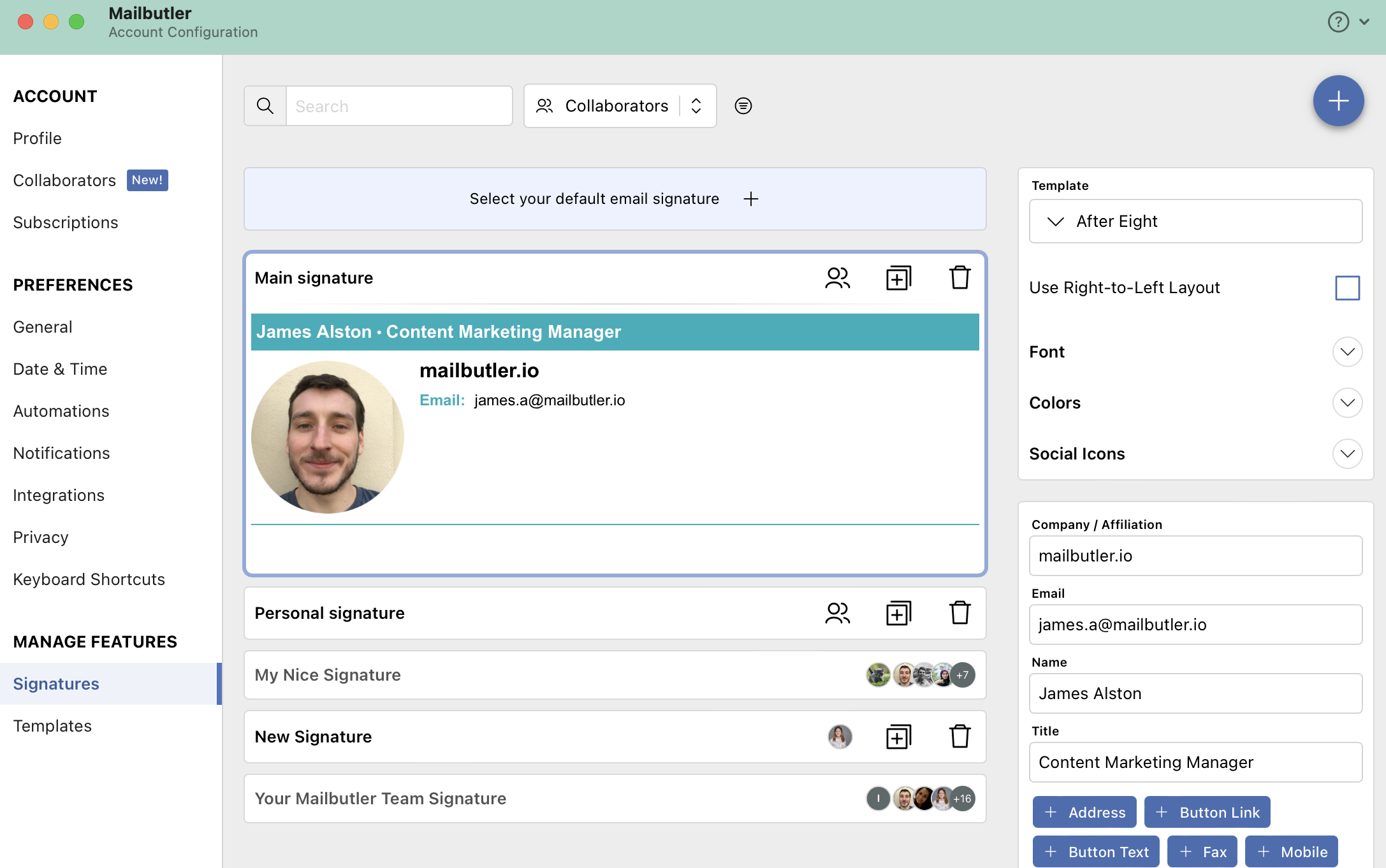The height and width of the screenshot is (868, 1386).
Task: Open Profile in the sidebar
Action: coord(38,138)
